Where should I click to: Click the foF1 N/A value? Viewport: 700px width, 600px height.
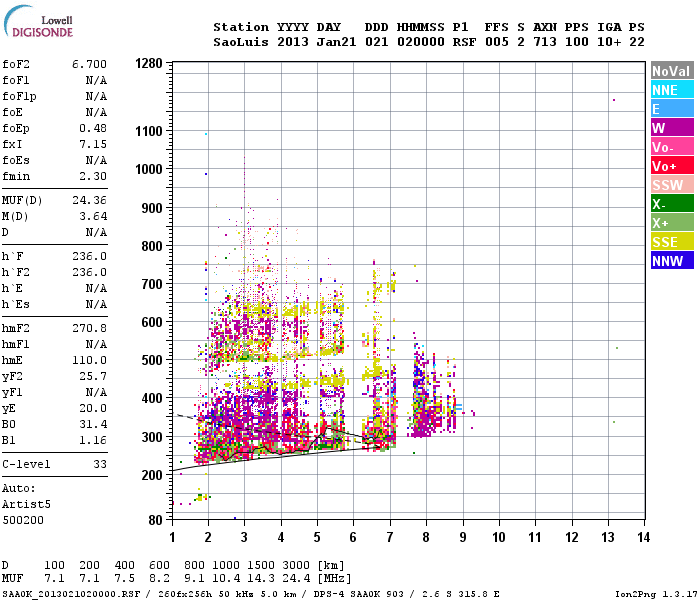point(96,80)
